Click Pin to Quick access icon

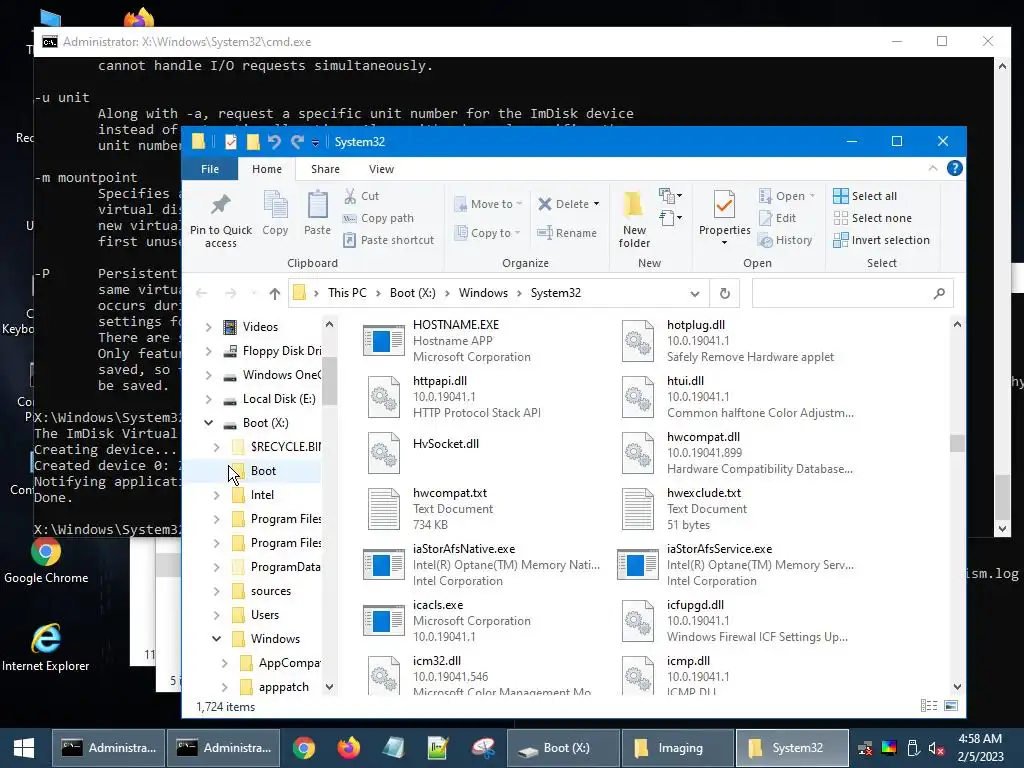pyautogui.click(x=221, y=220)
